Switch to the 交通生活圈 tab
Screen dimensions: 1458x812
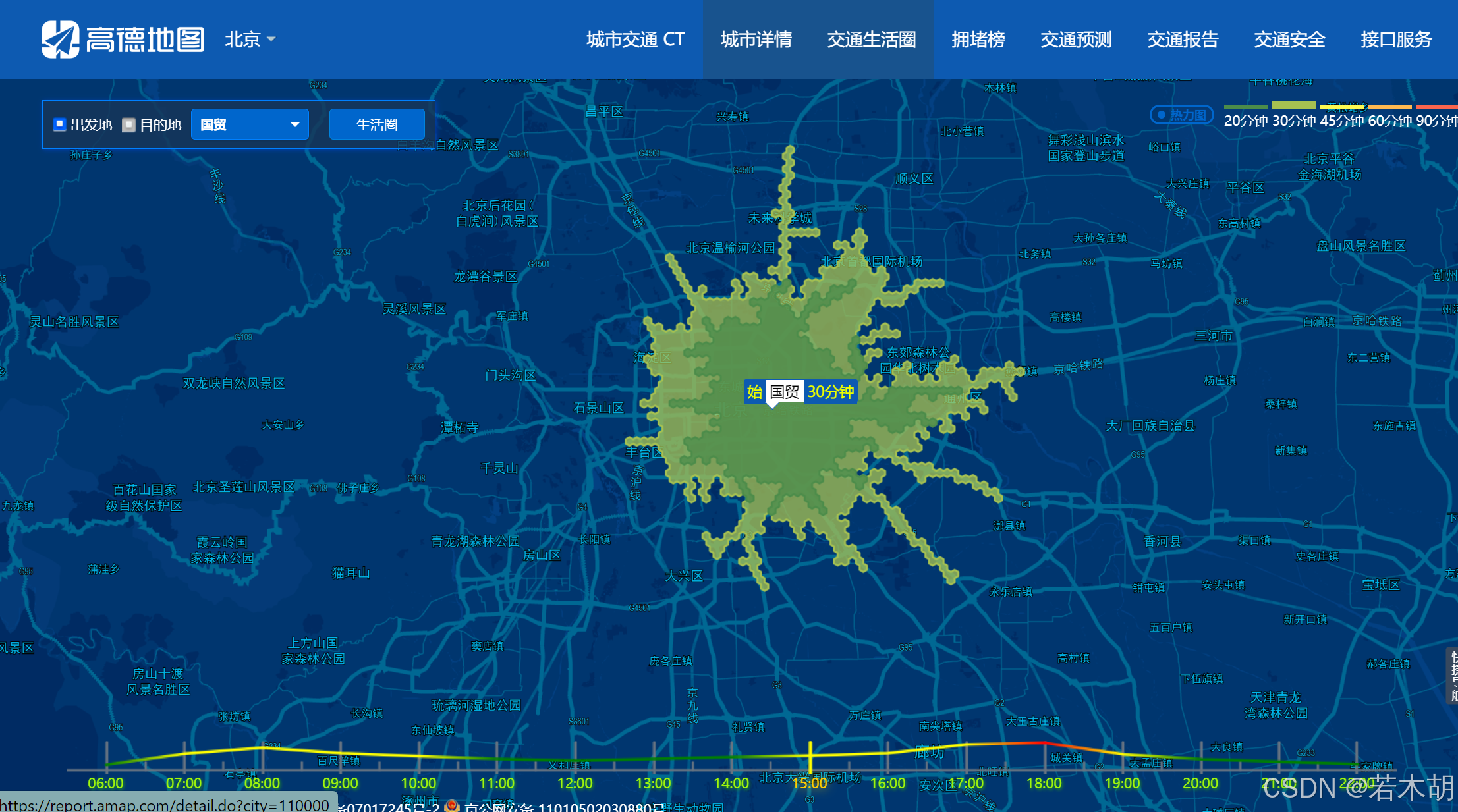coord(871,40)
